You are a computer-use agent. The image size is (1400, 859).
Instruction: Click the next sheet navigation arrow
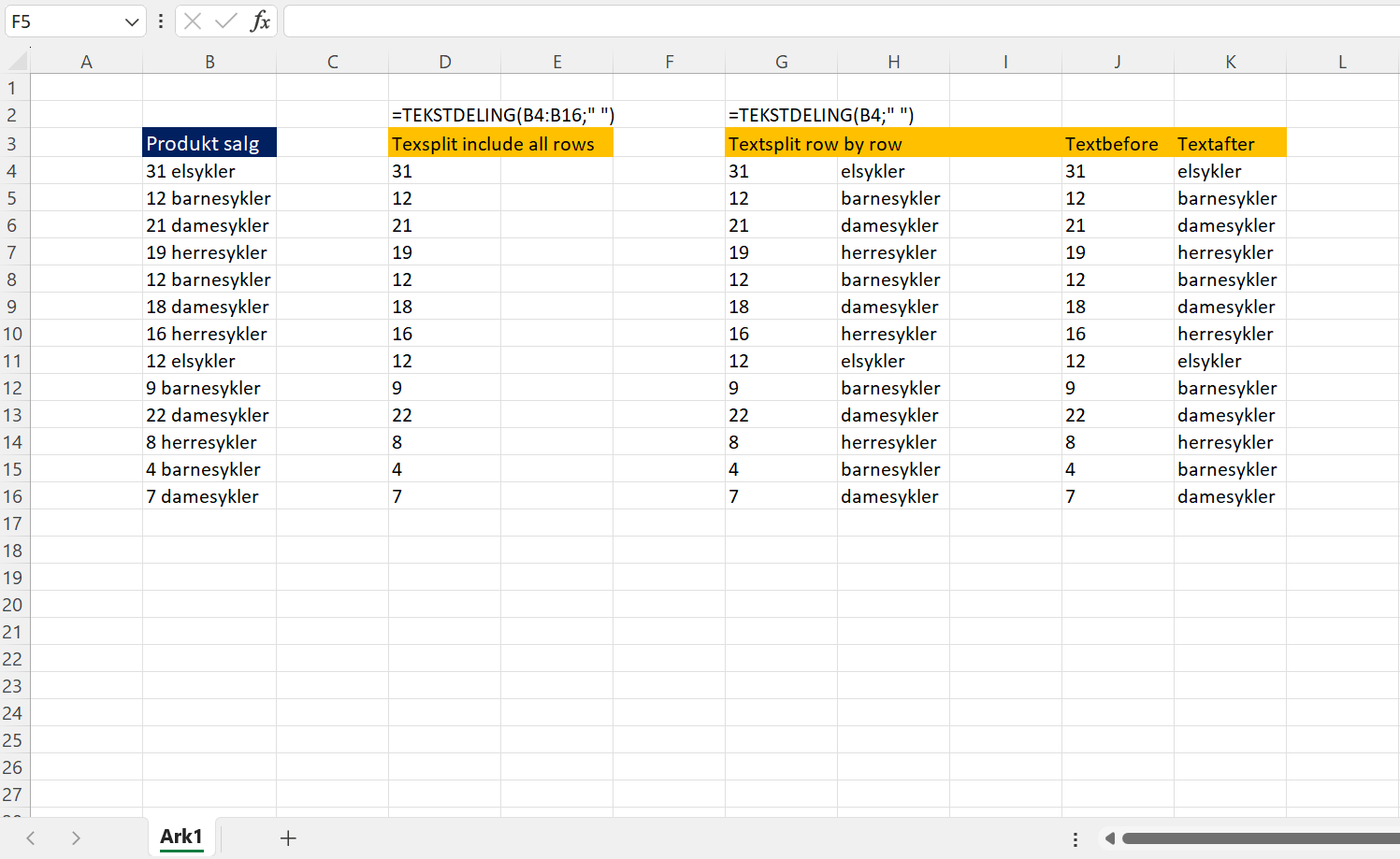pyautogui.click(x=76, y=838)
